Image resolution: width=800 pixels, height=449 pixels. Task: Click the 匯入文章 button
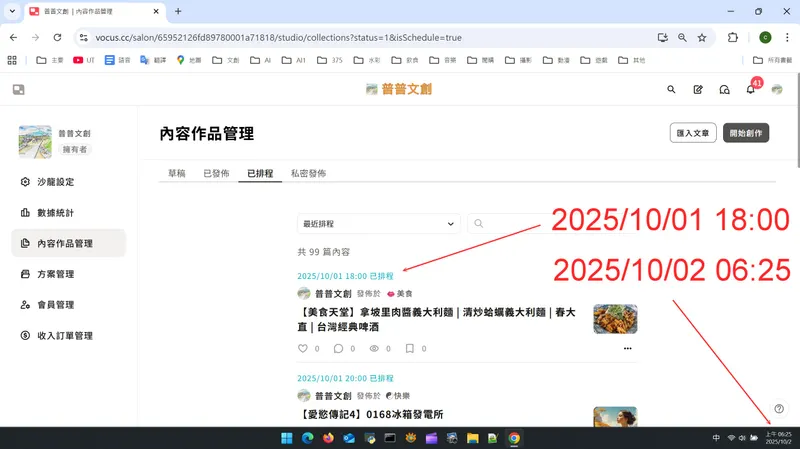(693, 133)
